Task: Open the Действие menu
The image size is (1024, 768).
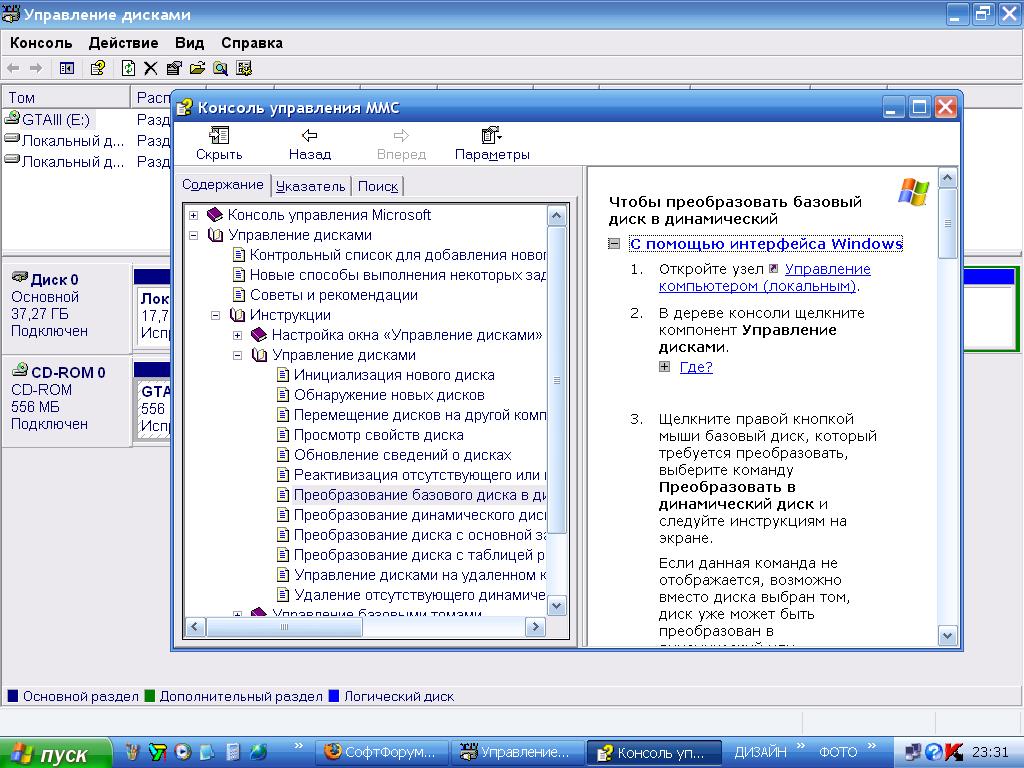Action: coord(123,43)
